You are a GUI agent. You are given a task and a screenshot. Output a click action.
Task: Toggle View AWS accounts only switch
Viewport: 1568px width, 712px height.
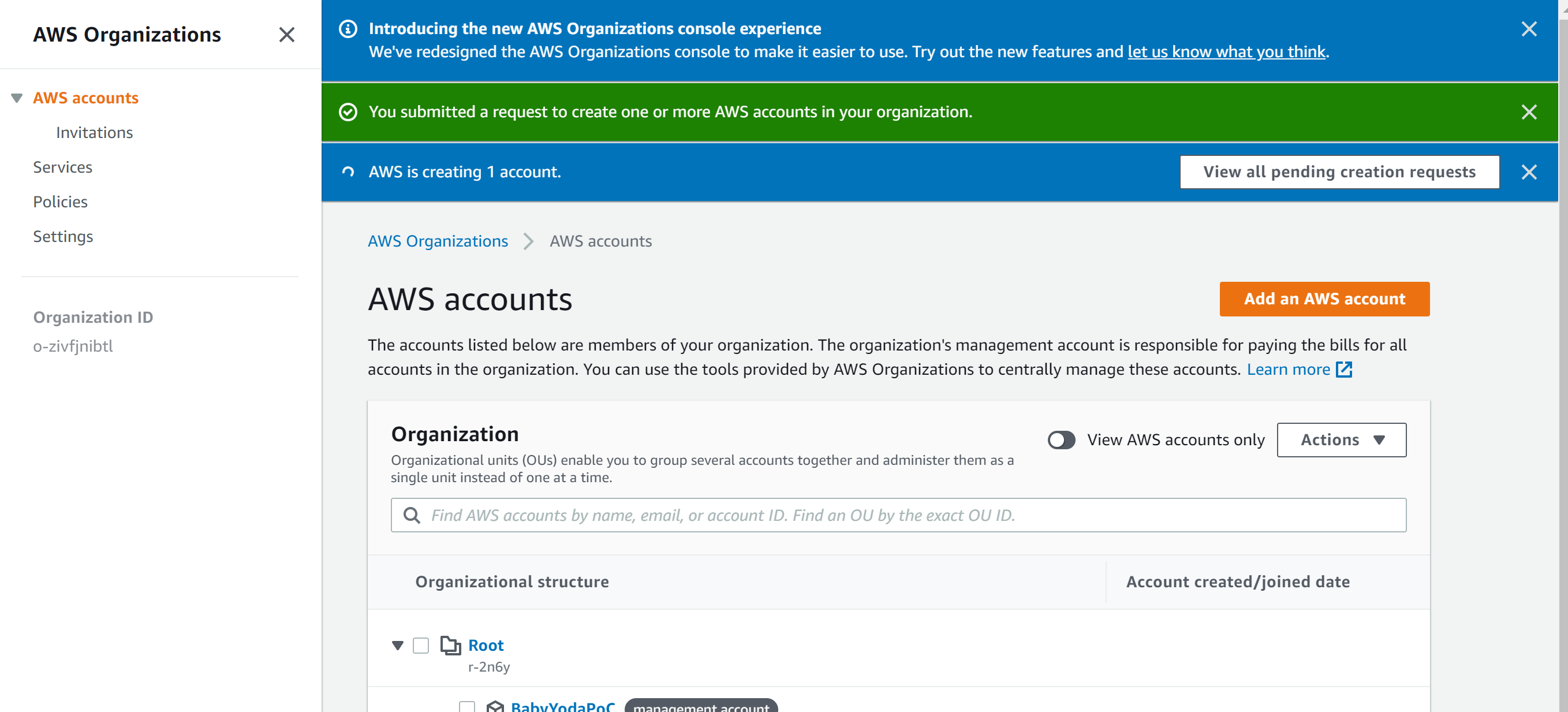click(x=1061, y=440)
